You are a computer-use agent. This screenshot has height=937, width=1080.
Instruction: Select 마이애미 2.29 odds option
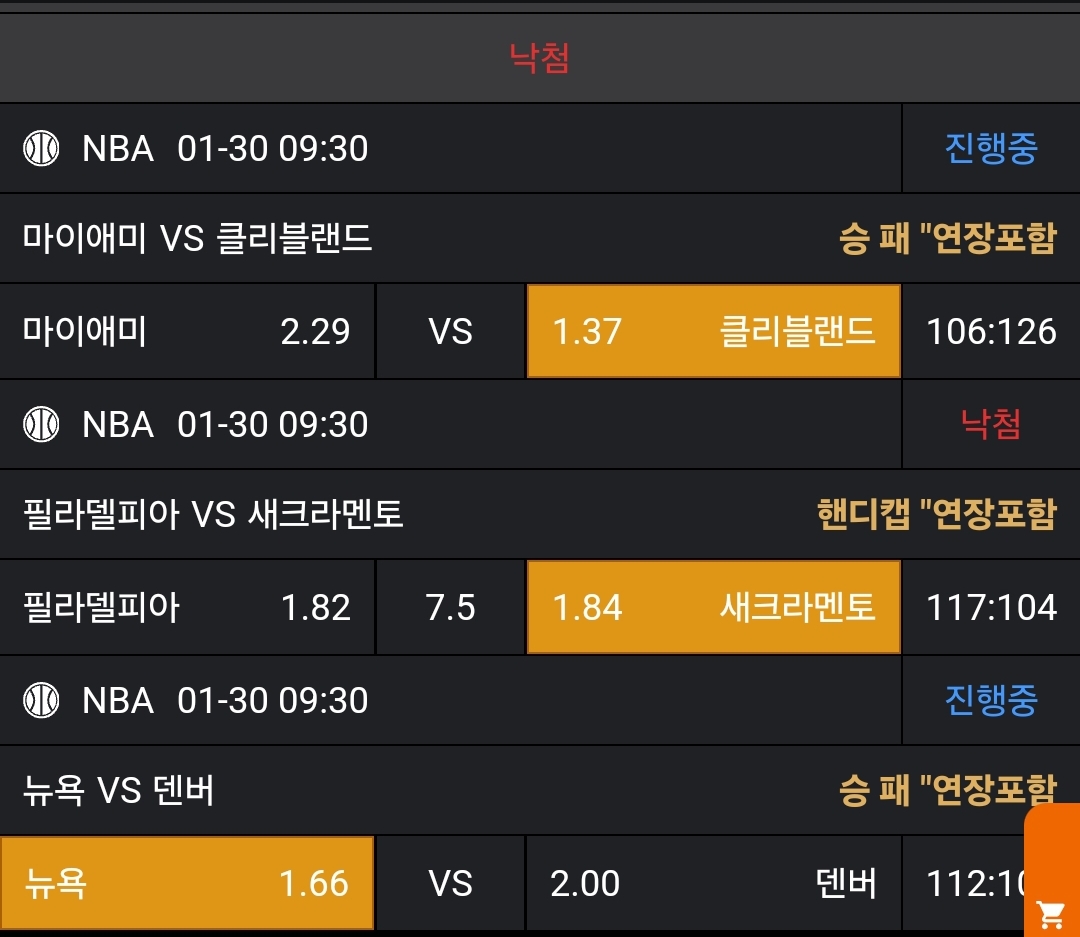[187, 331]
